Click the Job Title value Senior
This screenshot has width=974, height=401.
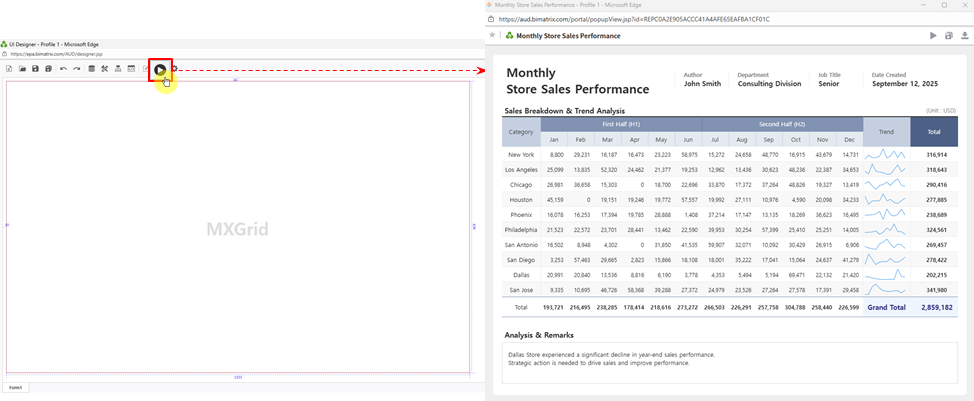pos(829,83)
